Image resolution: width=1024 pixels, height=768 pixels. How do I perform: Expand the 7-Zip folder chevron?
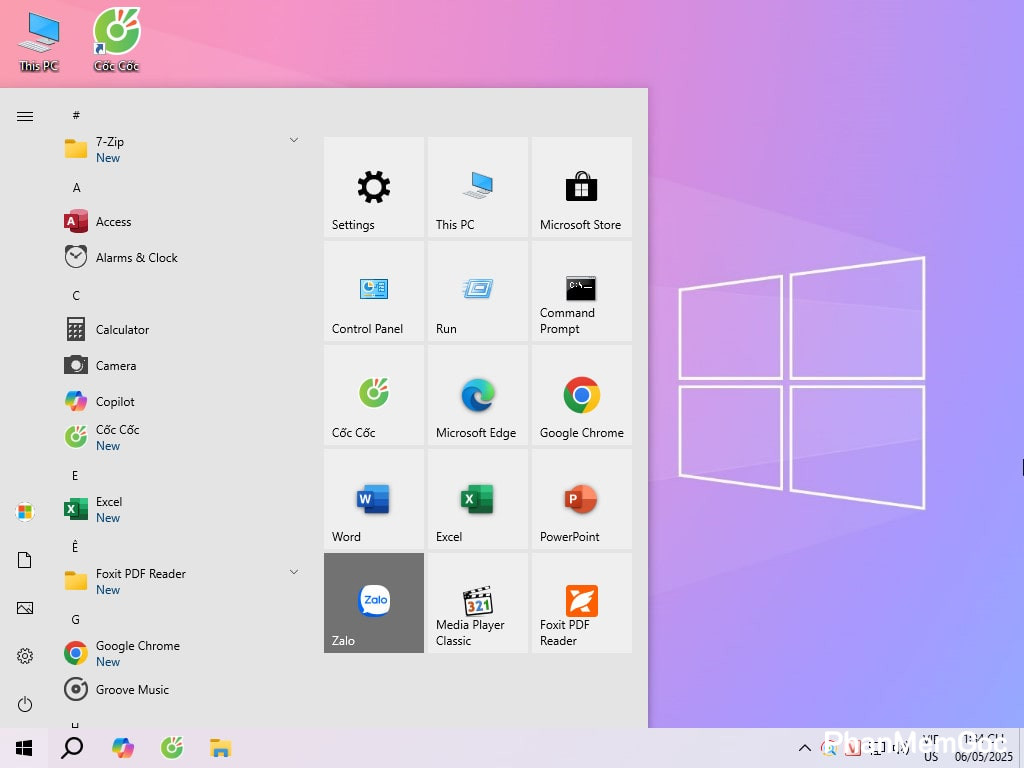point(294,140)
